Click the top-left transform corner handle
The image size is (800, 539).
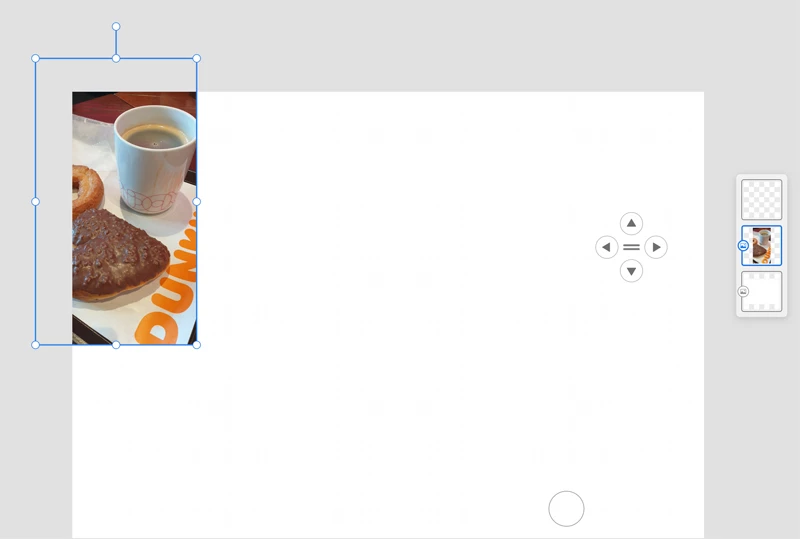36,59
